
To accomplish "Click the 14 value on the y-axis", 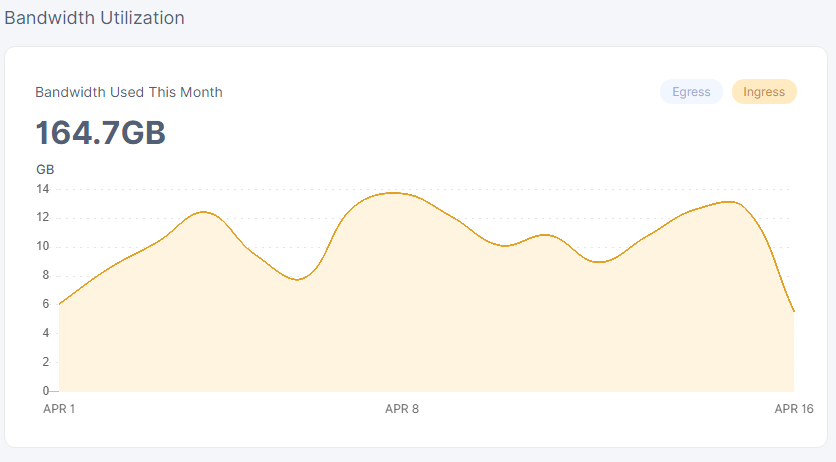I will [43, 189].
